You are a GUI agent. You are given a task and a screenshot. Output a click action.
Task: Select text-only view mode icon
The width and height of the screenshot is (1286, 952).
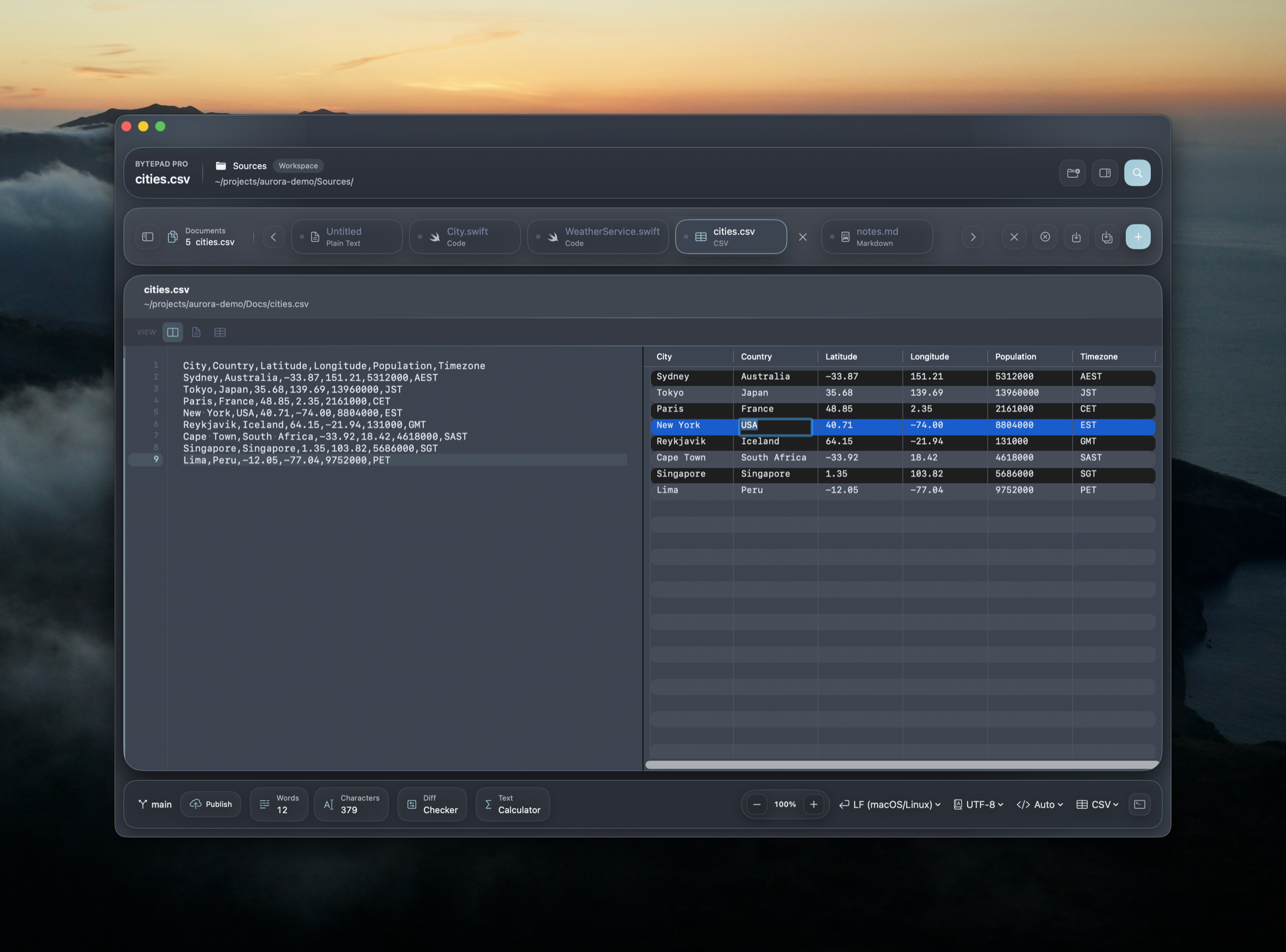click(196, 332)
